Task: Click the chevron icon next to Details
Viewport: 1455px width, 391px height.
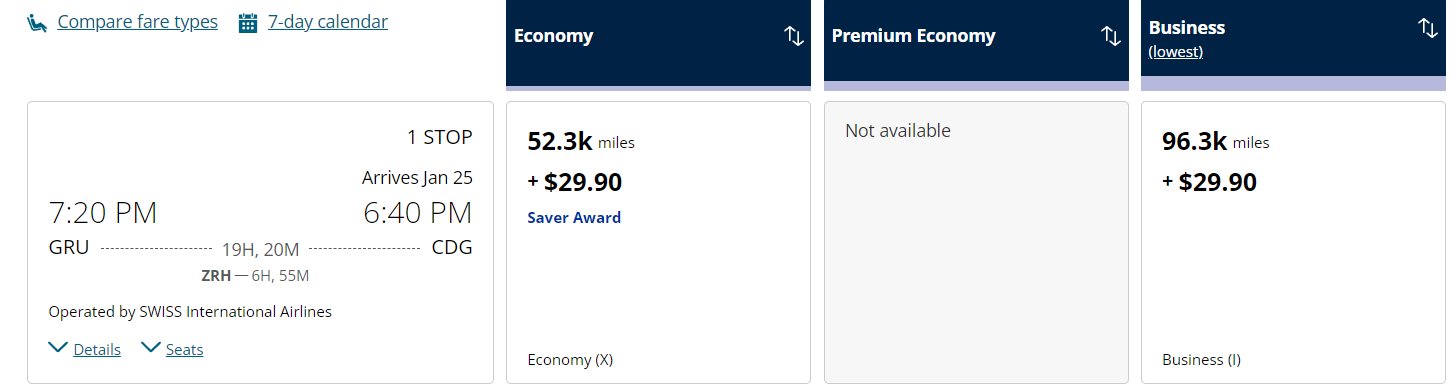Action: pos(58,348)
